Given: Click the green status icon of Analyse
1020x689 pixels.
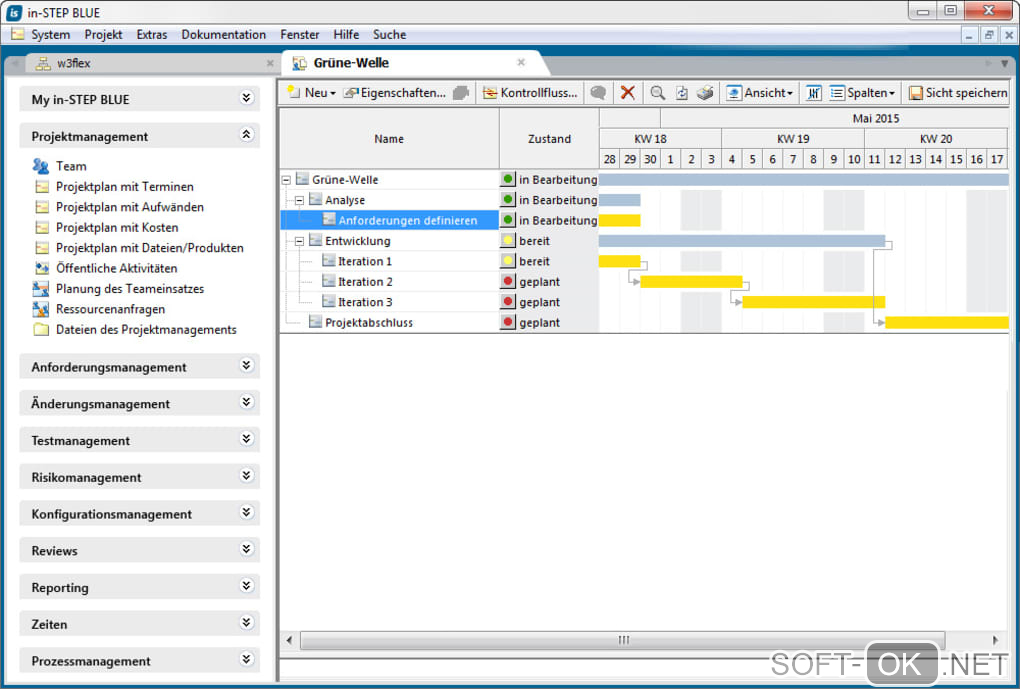Looking at the screenshot, I should [508, 199].
